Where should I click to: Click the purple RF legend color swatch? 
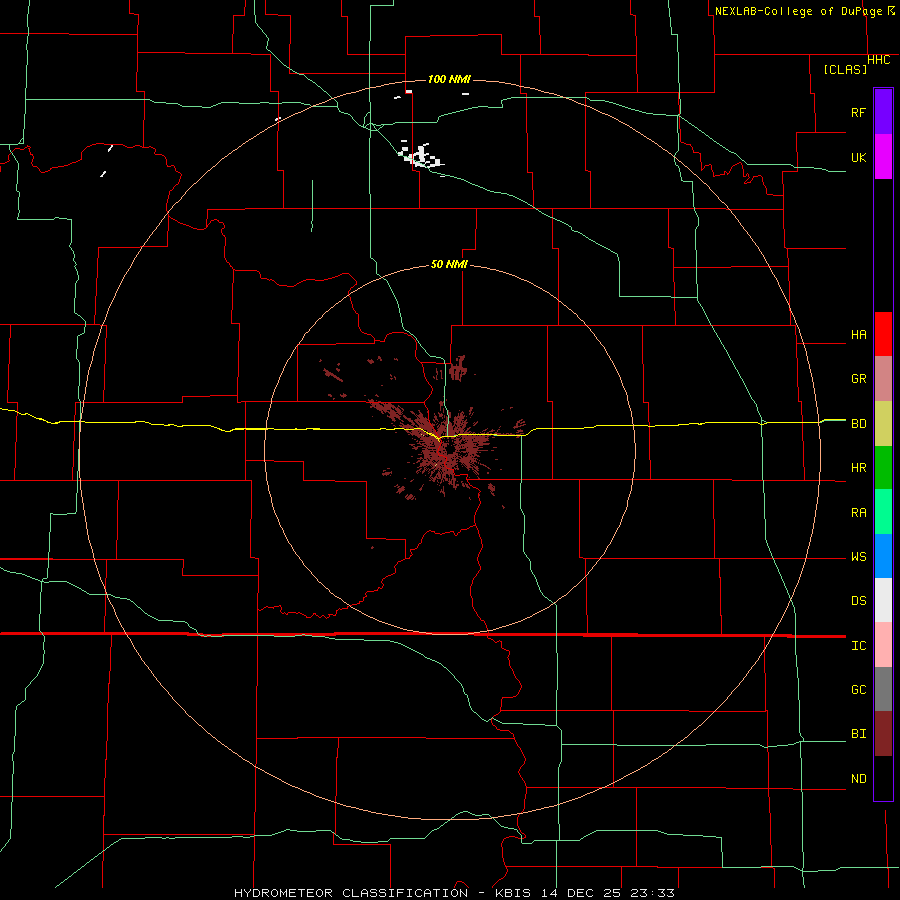(883, 112)
